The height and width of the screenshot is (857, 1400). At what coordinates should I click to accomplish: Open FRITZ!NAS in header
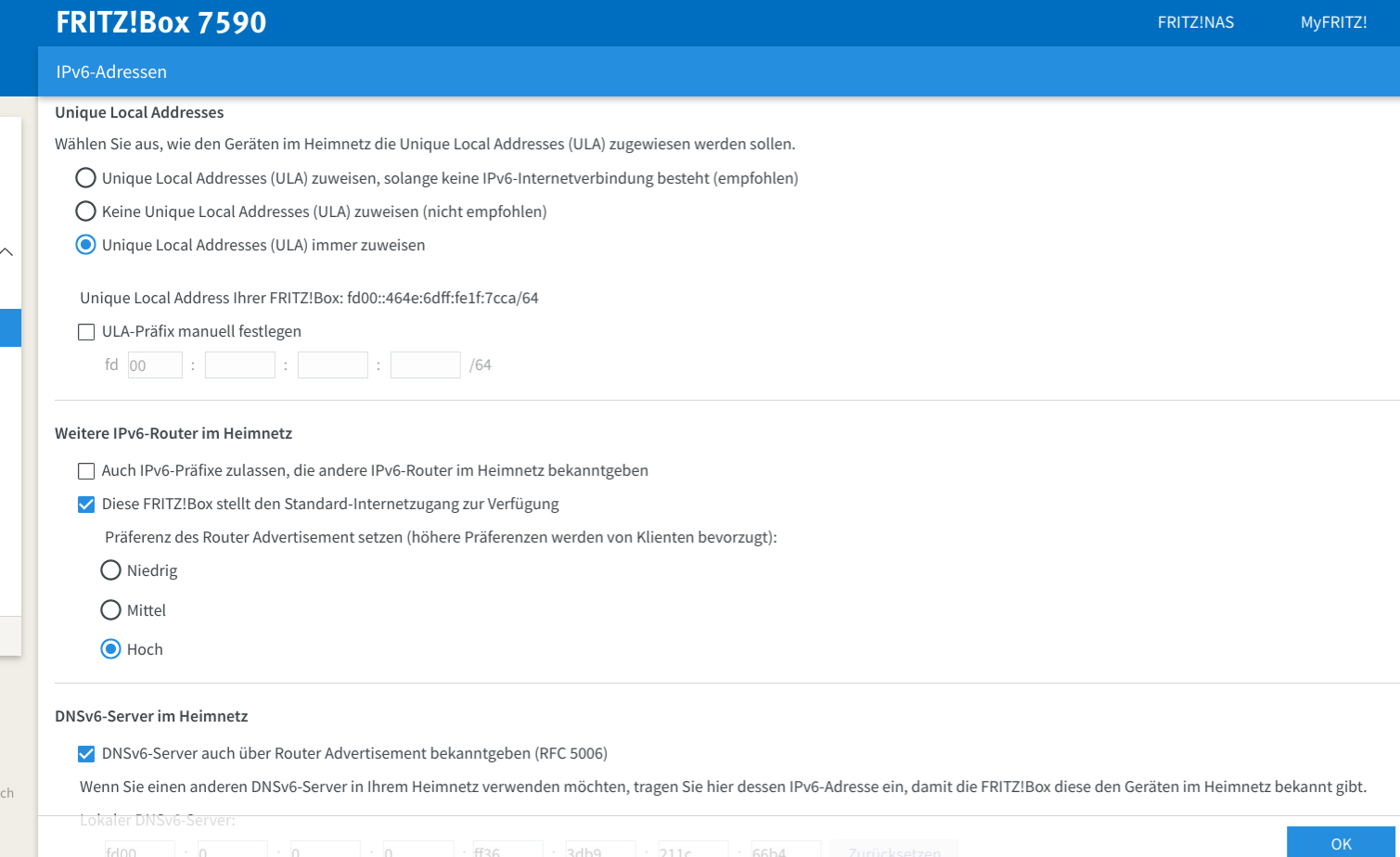tap(1195, 22)
